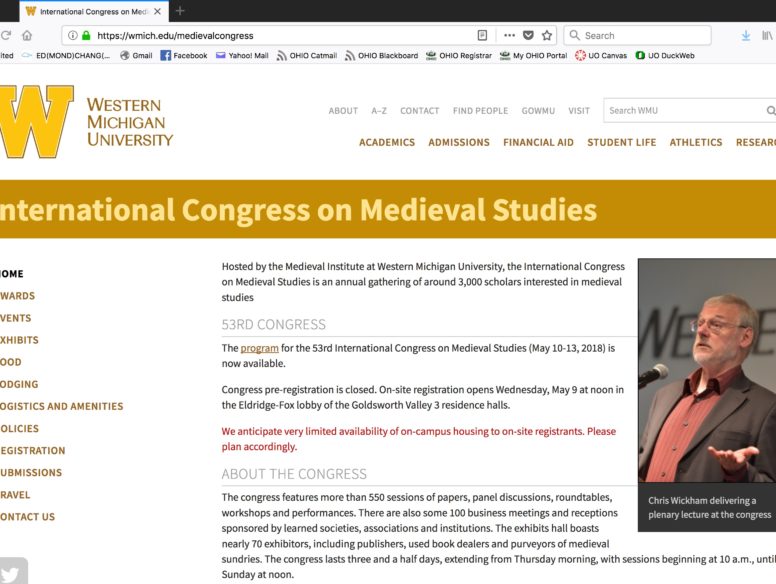Toggle reader view icon in address bar
Screen dimensions: 776x584
(482, 35)
